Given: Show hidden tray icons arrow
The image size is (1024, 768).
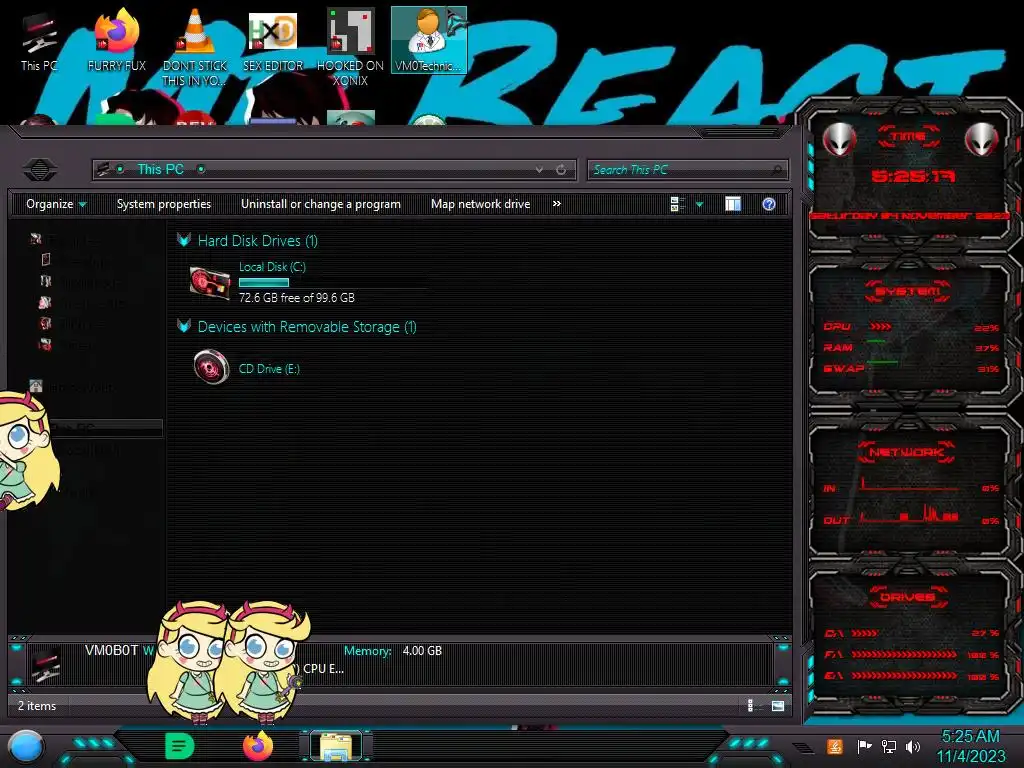Looking at the screenshot, I should (x=803, y=747).
